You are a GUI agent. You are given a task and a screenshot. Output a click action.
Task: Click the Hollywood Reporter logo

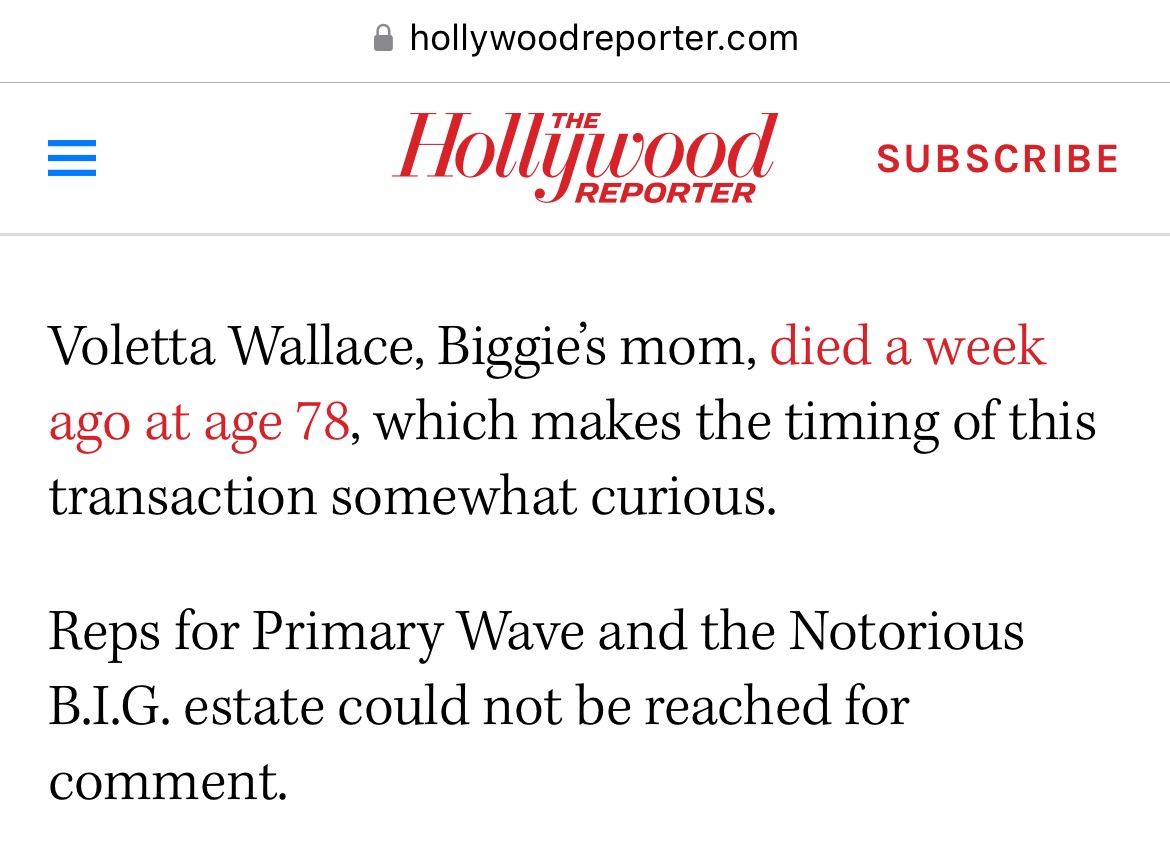(x=585, y=158)
